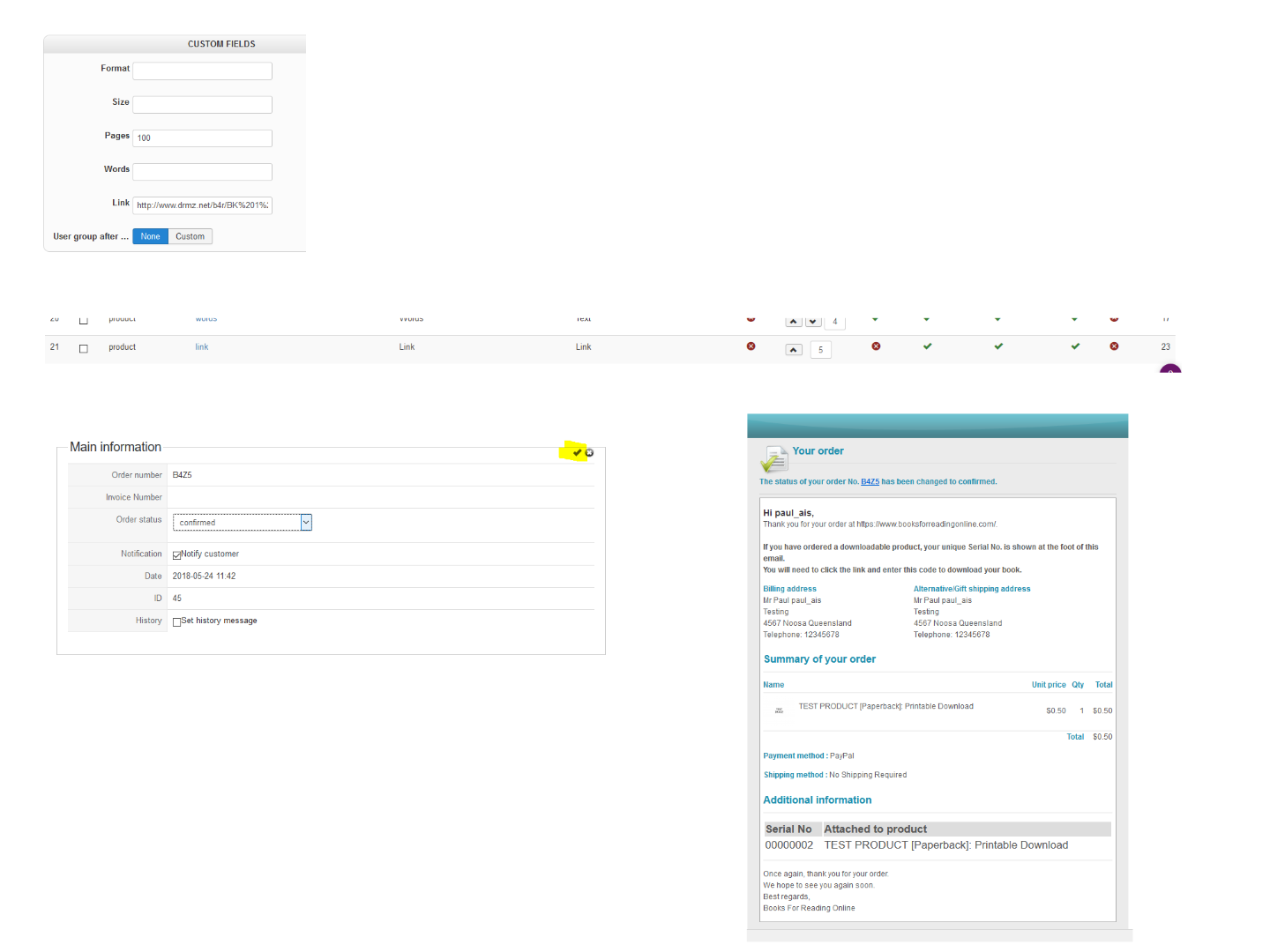This screenshot has height=952, width=1270.
Task: Click the Name column header in order summary
Action: point(773,685)
